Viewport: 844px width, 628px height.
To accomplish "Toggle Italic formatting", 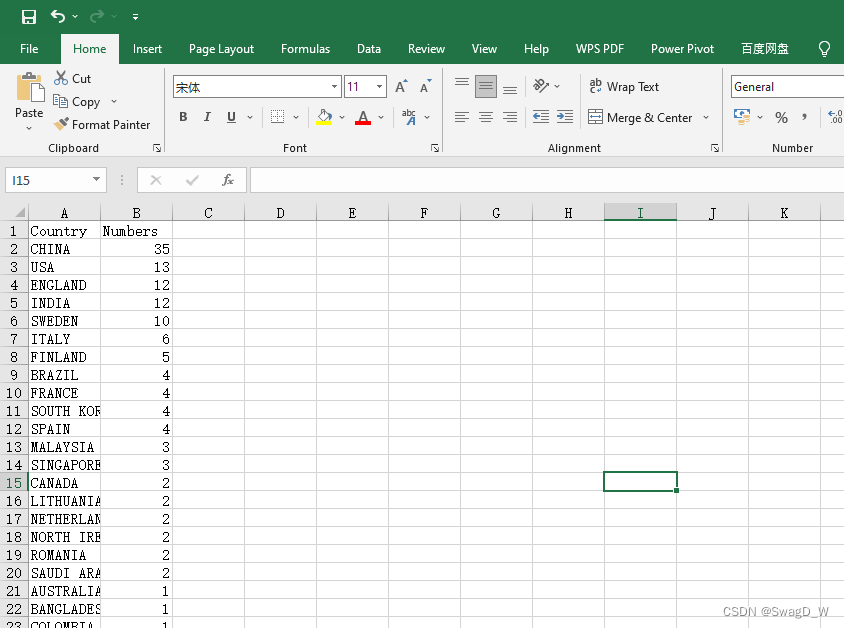I will click(207, 117).
